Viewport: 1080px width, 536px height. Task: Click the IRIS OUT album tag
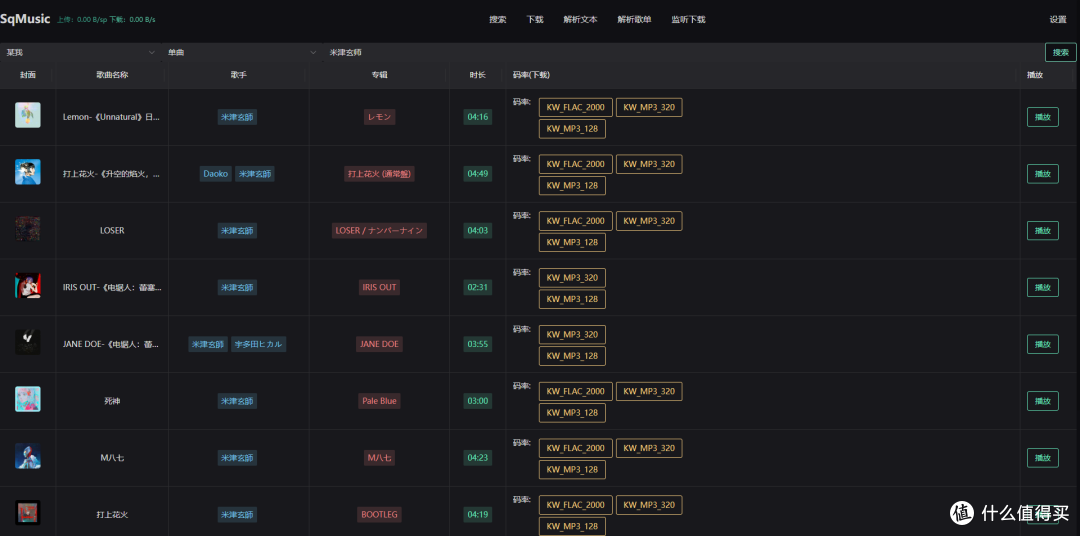point(380,287)
